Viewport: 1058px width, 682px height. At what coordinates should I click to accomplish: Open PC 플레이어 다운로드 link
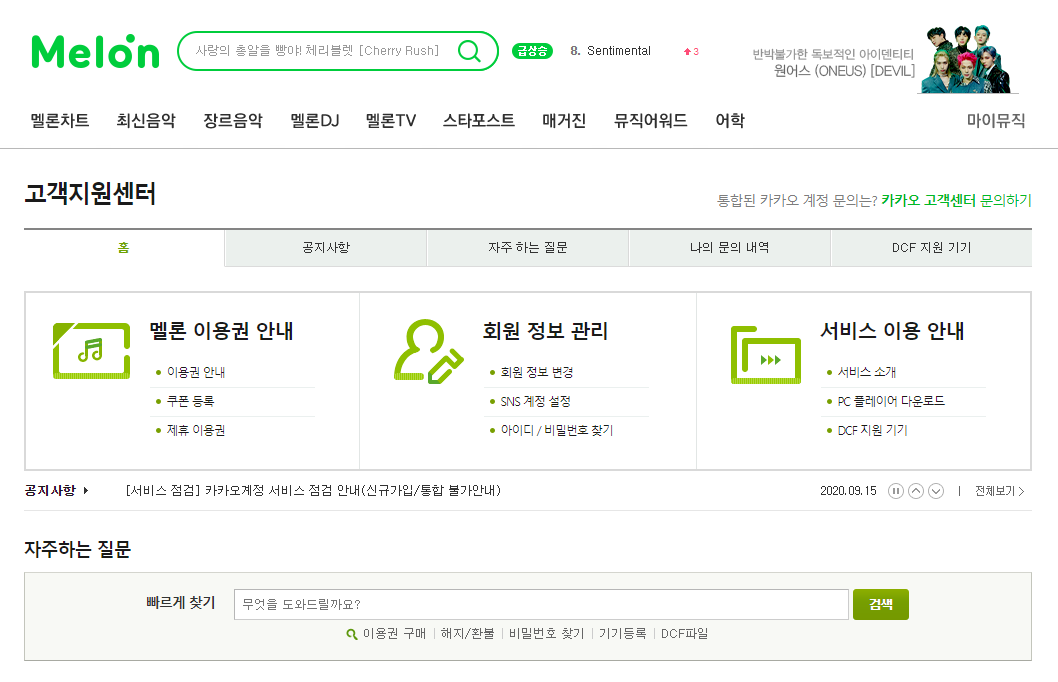[891, 401]
